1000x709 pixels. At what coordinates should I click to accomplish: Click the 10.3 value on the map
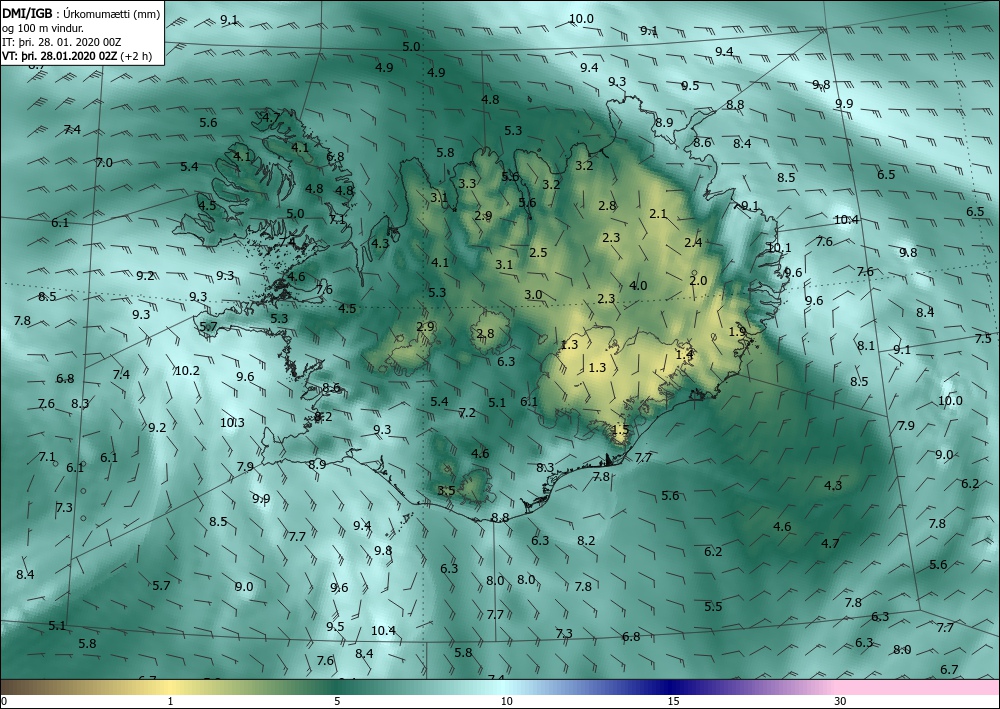pos(232,422)
